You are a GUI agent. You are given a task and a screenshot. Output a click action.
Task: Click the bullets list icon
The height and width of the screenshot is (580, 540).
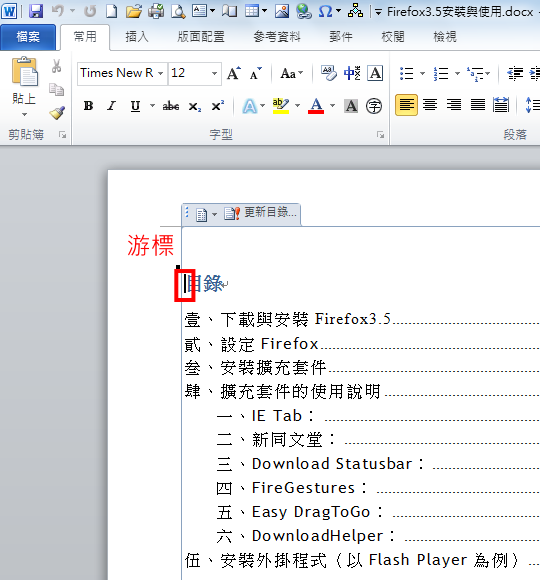point(407,73)
